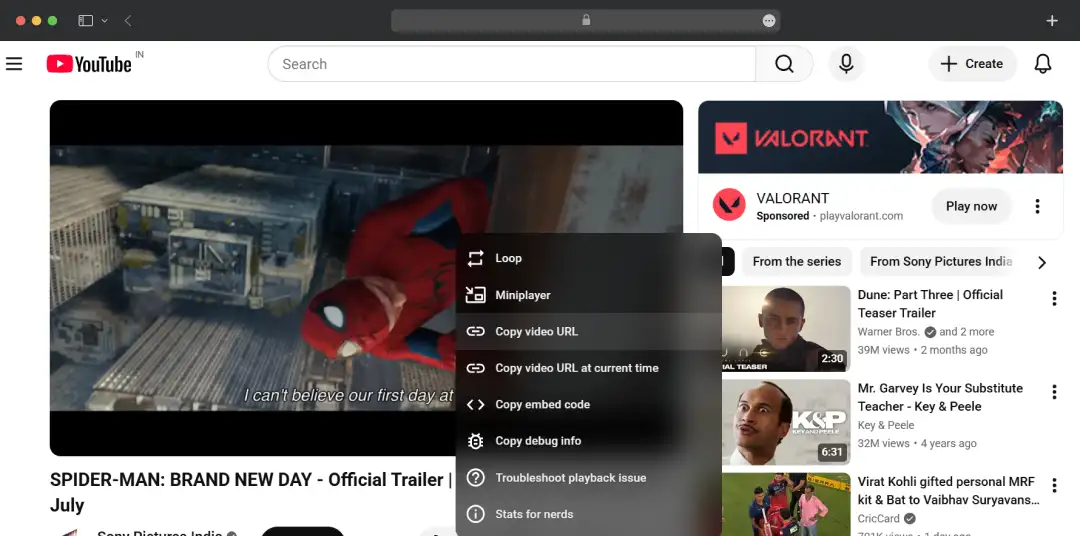1080x536 pixels.
Task: Select the From the series chip
Action: point(796,262)
